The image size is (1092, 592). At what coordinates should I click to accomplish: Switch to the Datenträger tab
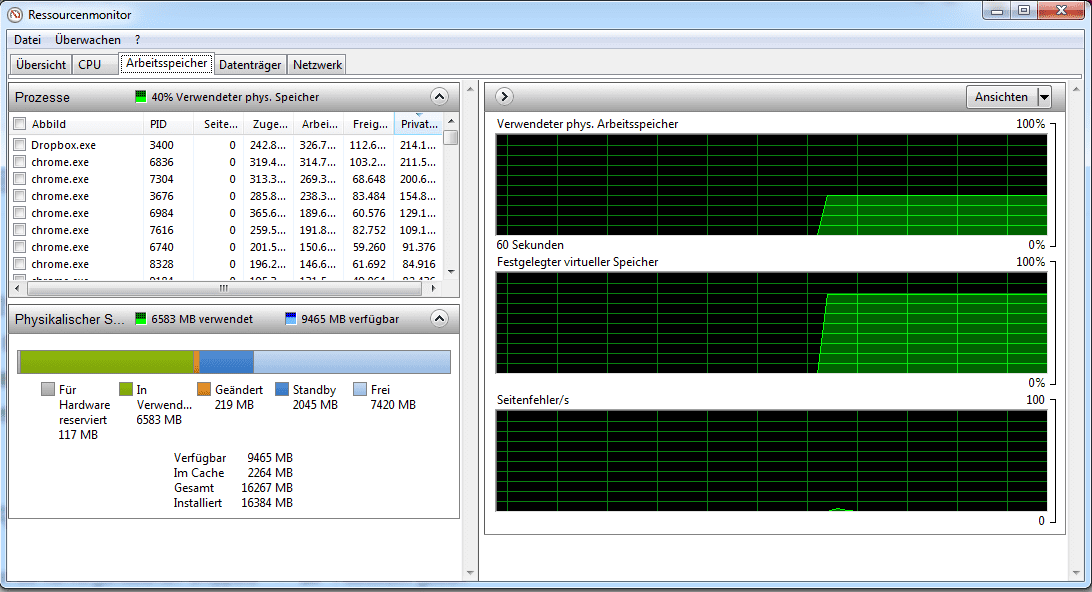click(250, 65)
